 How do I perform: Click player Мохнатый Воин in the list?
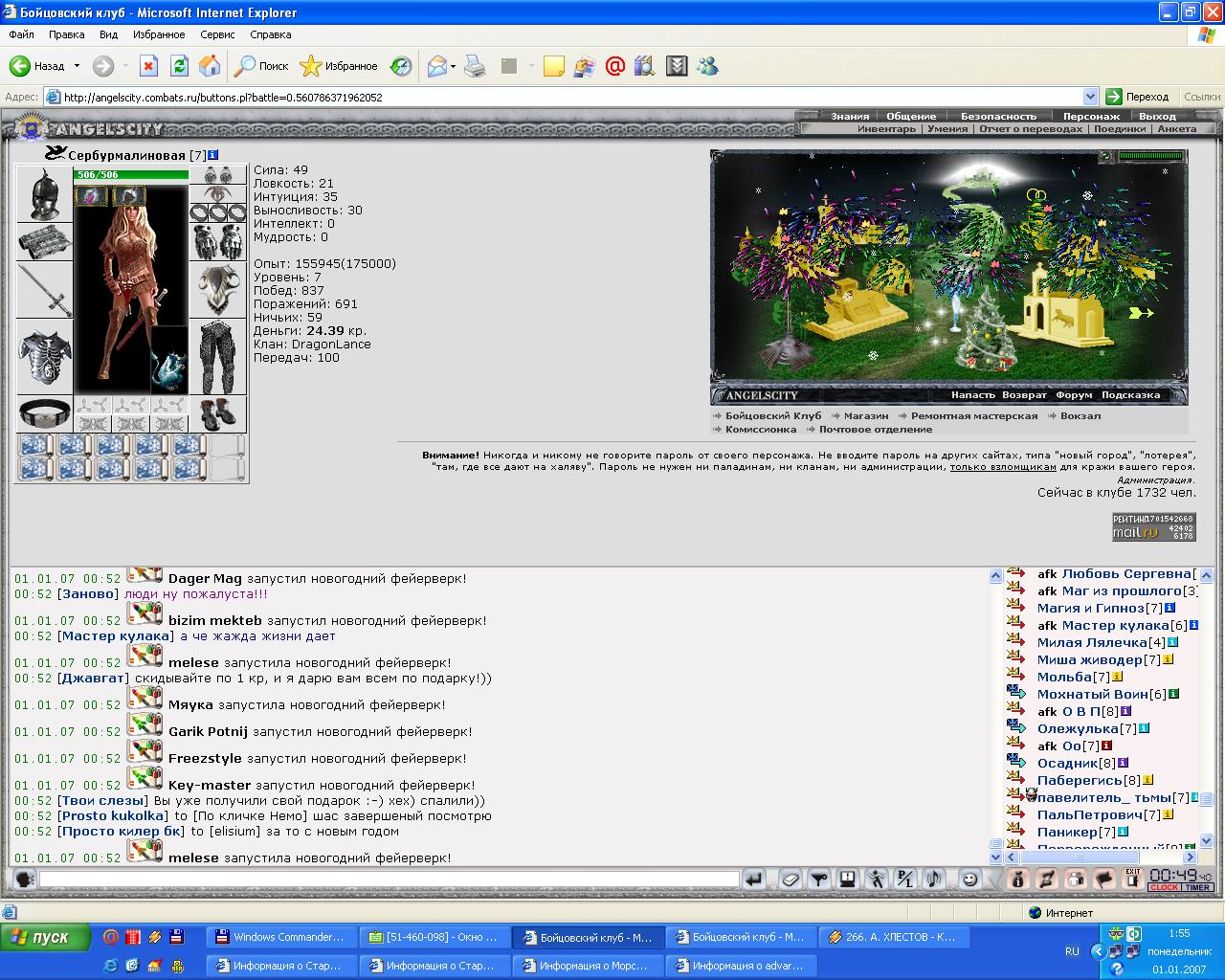1092,694
